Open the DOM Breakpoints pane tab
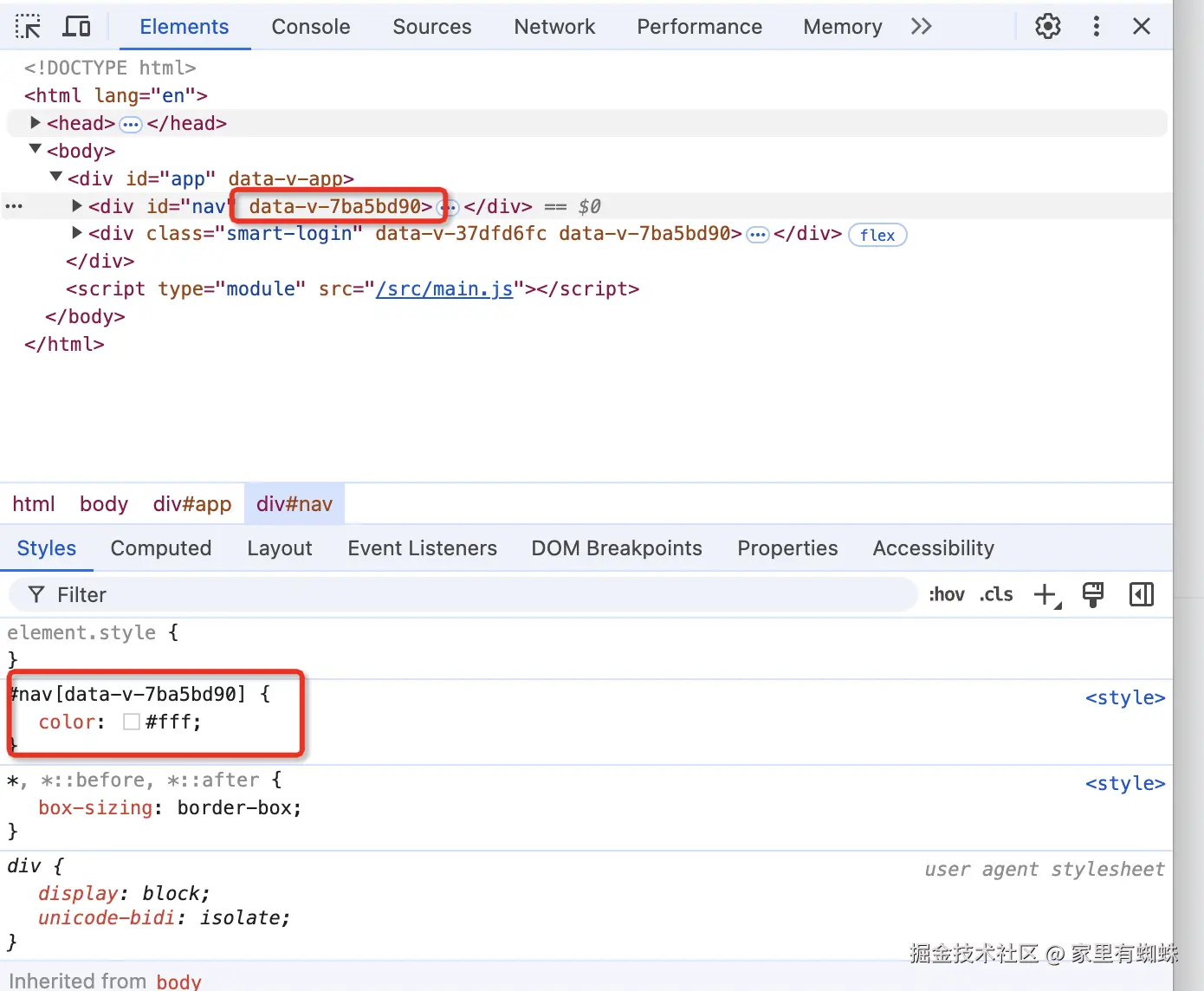Viewport: 1204px width, 991px height. tap(617, 548)
